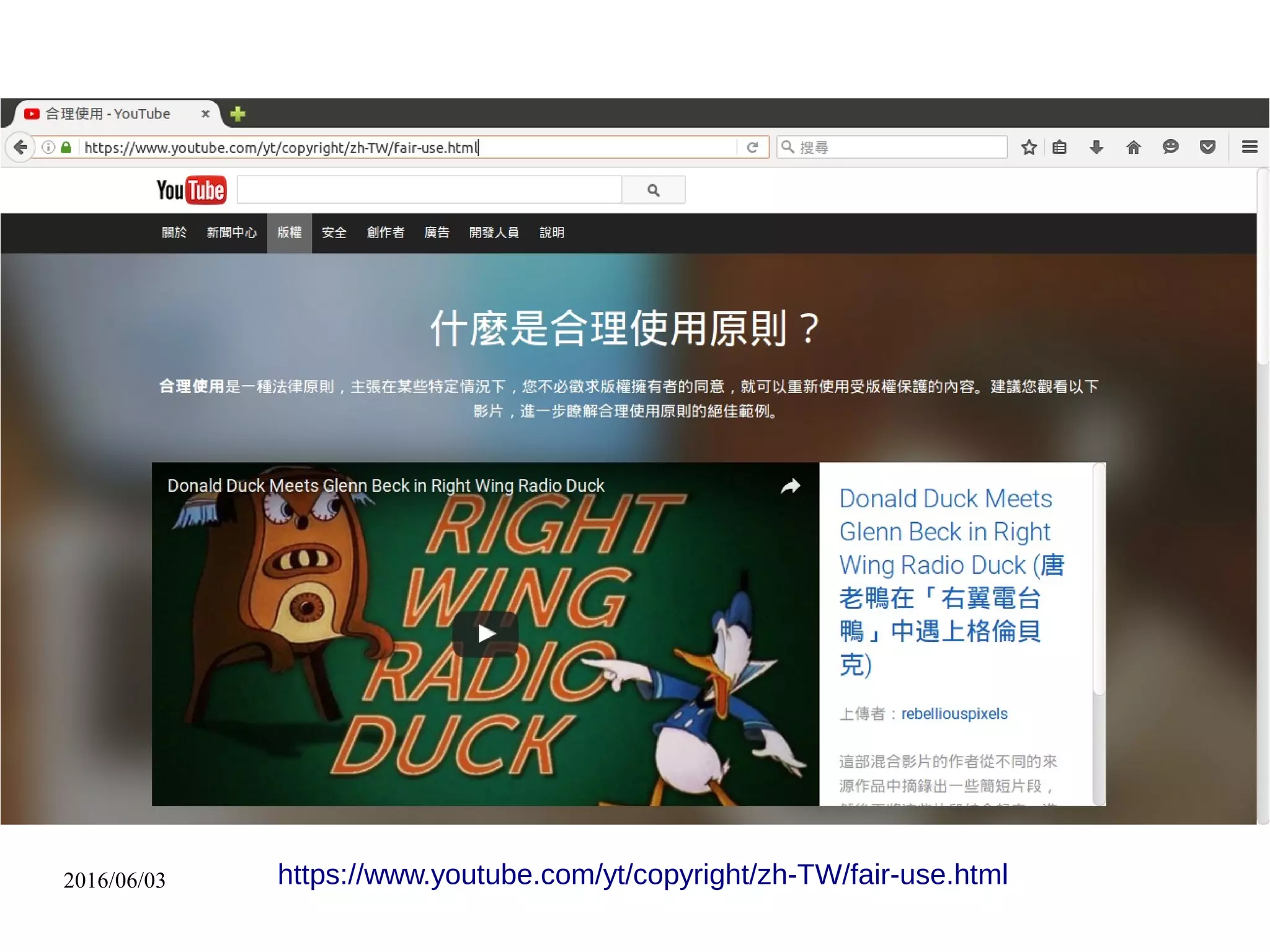Reload the page with refresh icon
1270x952 pixels.
[x=752, y=148]
